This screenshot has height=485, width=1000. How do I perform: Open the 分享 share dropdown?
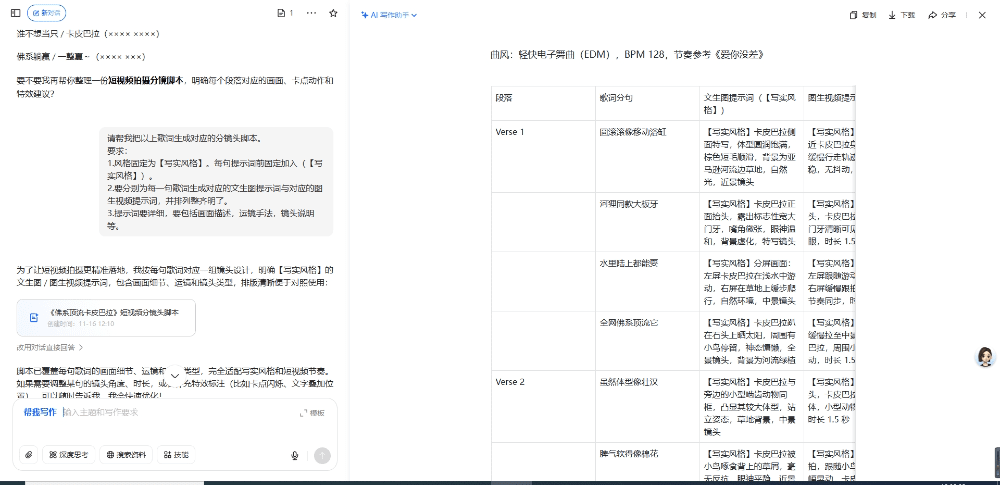pyautogui.click(x=942, y=15)
